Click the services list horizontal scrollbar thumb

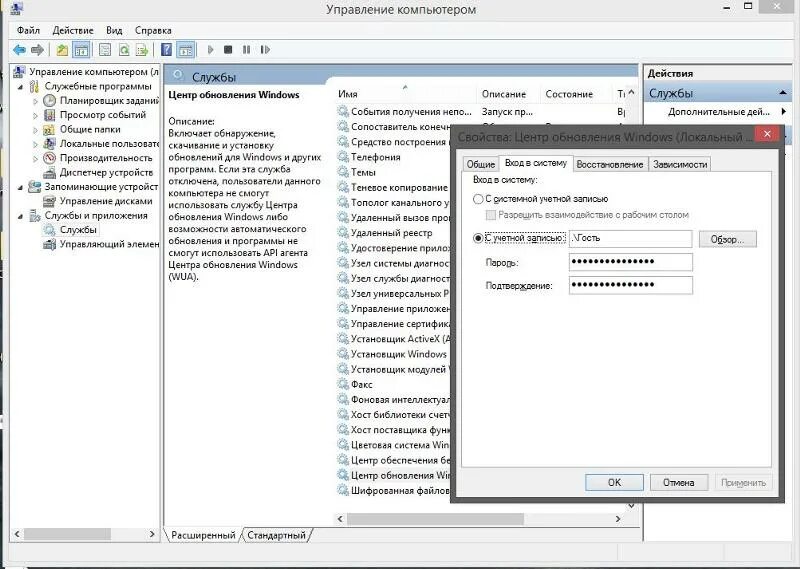tap(435, 518)
